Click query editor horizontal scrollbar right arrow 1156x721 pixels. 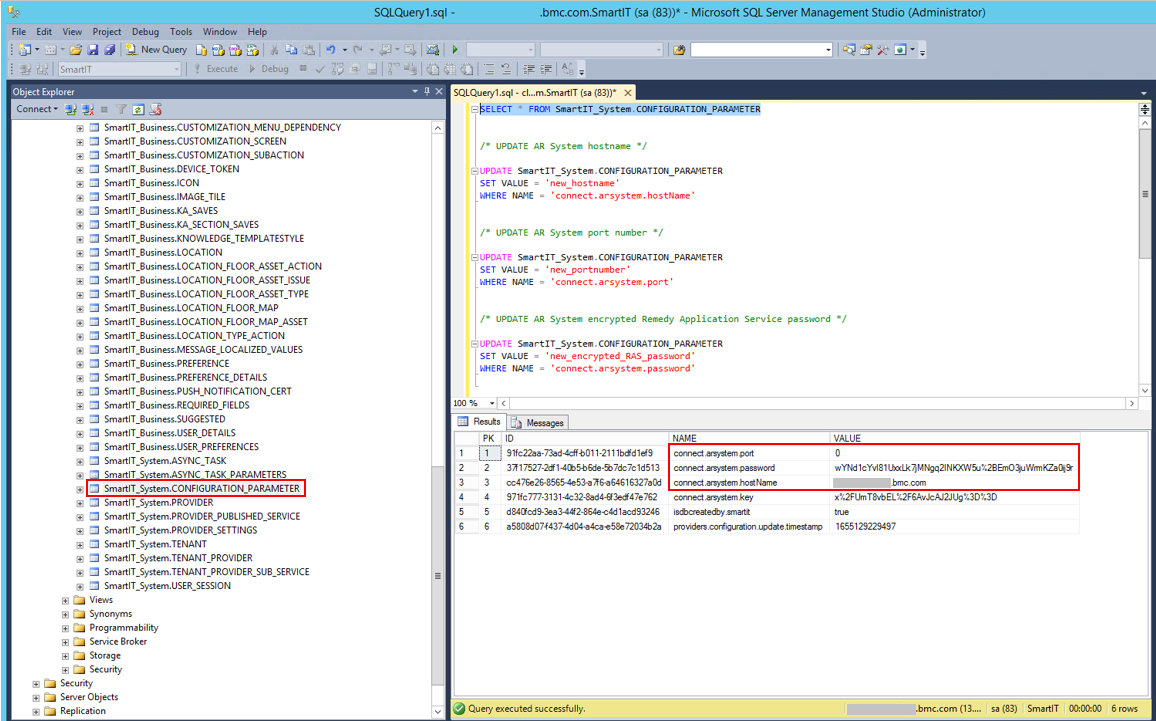coord(1131,403)
